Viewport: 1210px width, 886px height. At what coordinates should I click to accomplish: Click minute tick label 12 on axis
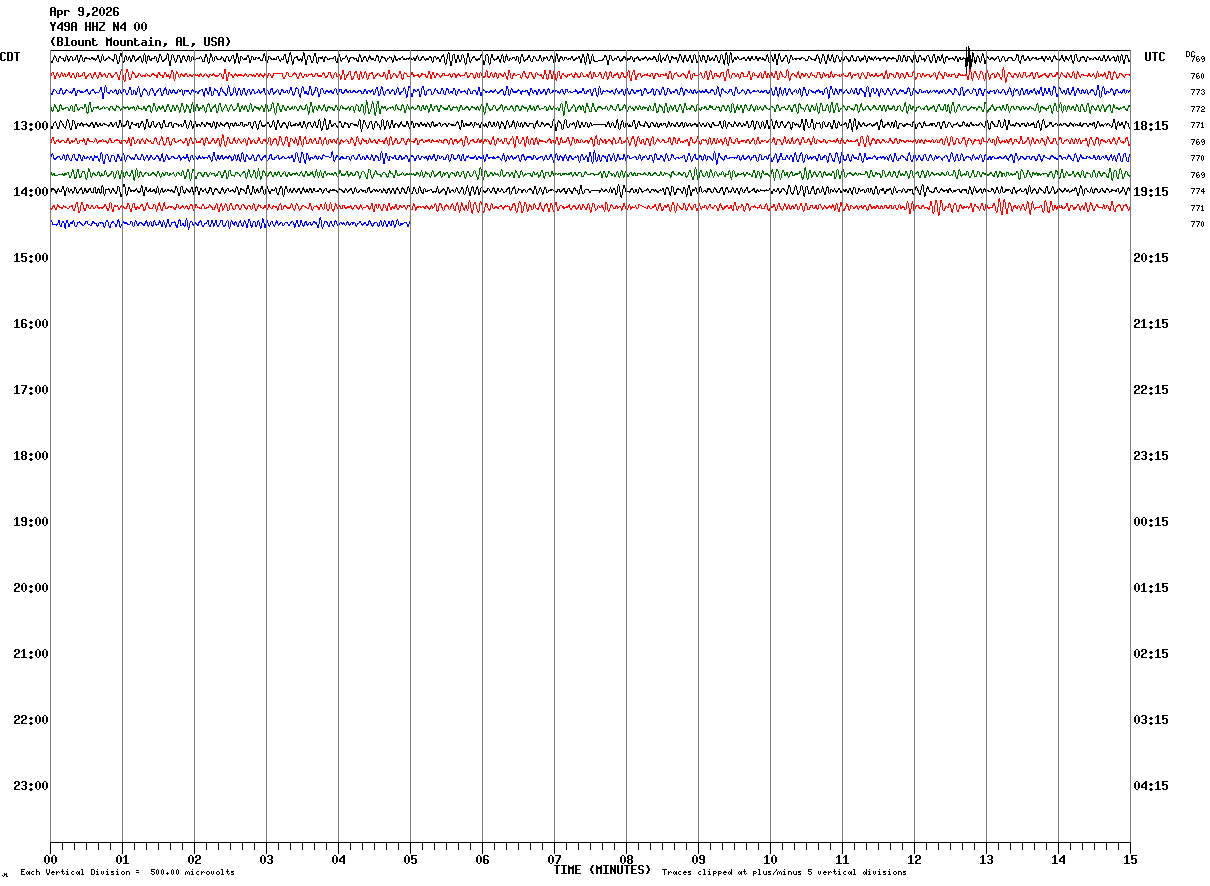pyautogui.click(x=914, y=860)
